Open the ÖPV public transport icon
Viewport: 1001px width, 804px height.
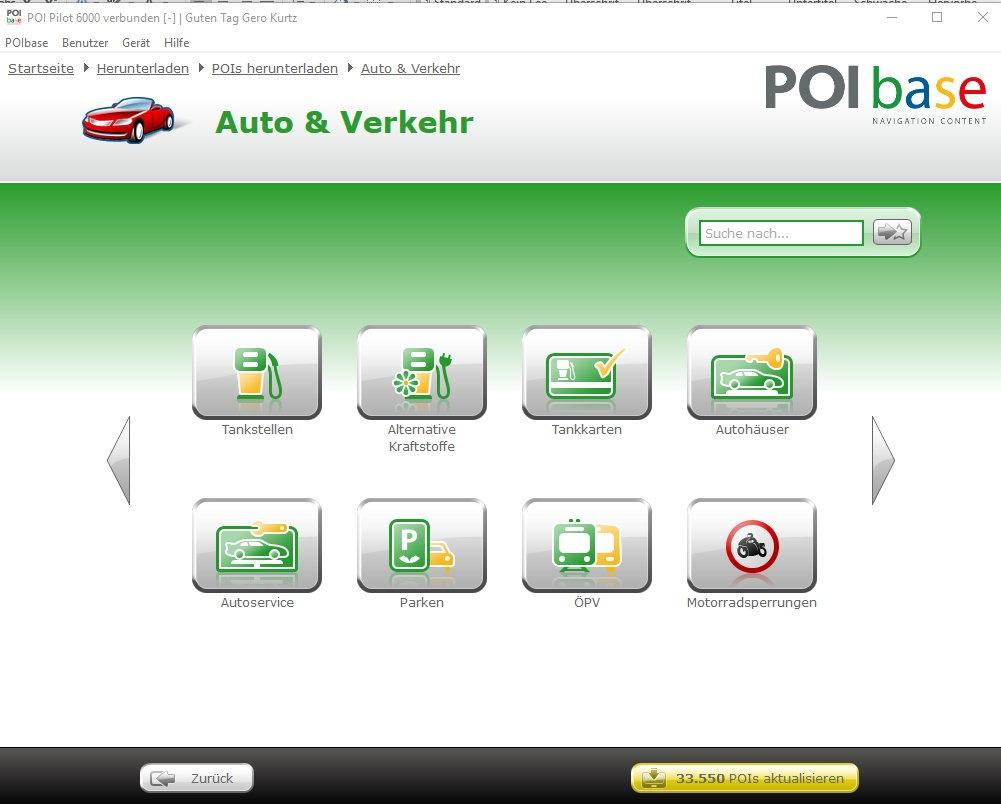[x=587, y=545]
